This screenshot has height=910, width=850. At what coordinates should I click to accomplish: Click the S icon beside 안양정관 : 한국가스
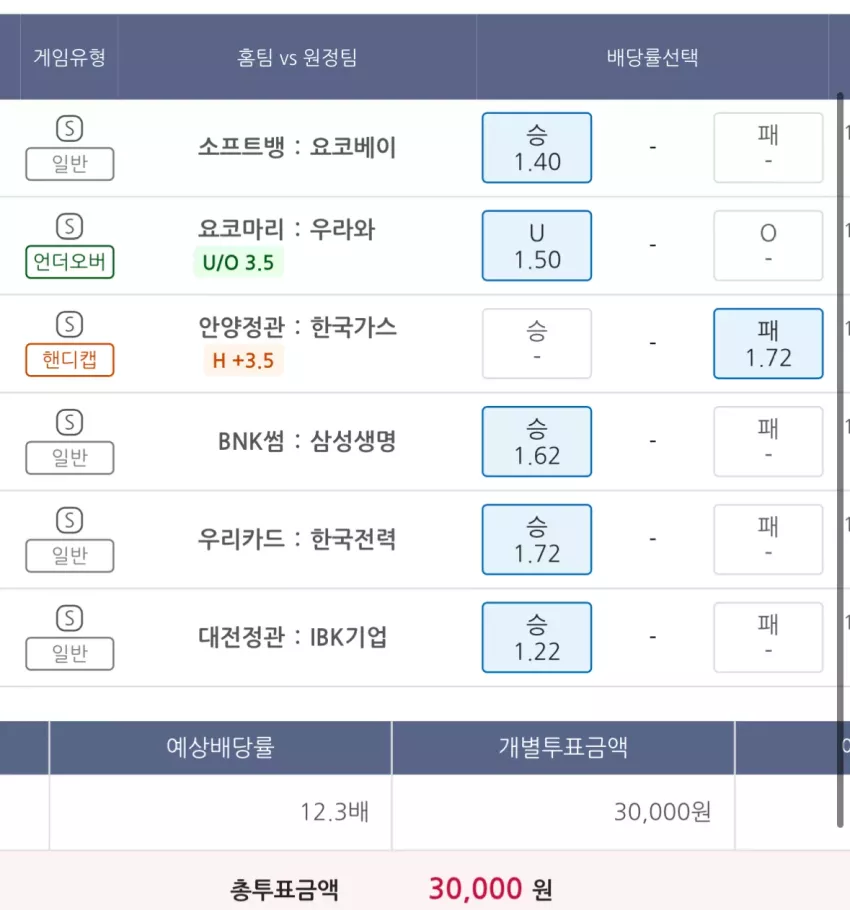click(x=70, y=324)
